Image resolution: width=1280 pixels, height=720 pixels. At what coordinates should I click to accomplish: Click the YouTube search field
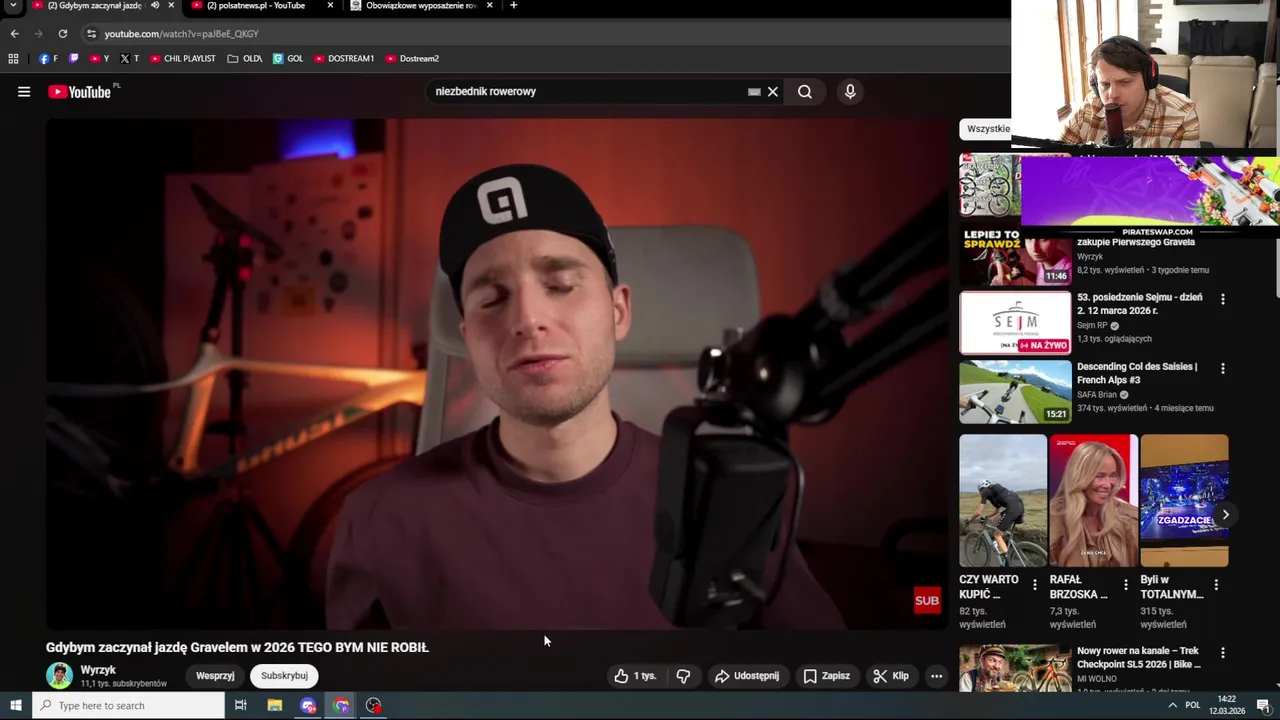[x=590, y=92]
